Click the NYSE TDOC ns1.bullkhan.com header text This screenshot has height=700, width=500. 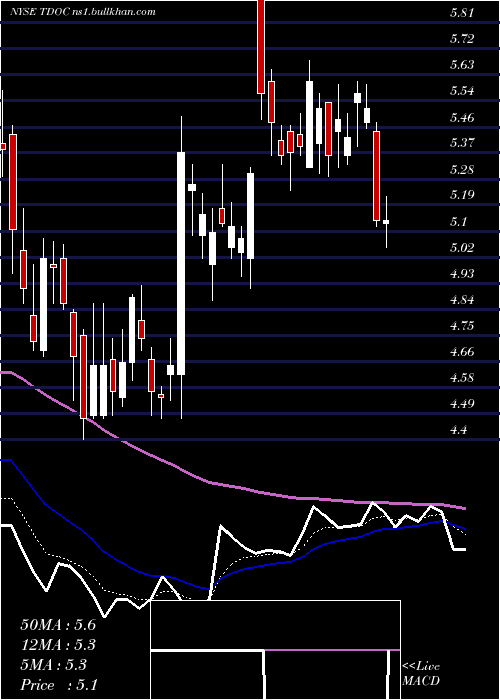(83, 12)
